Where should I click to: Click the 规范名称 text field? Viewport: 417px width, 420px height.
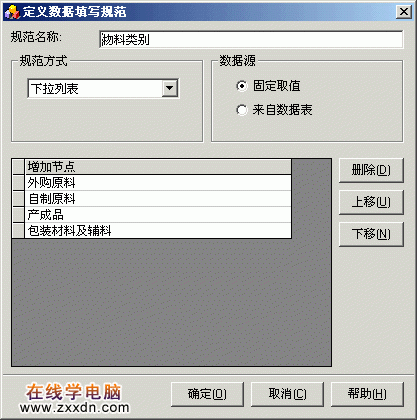[251, 39]
